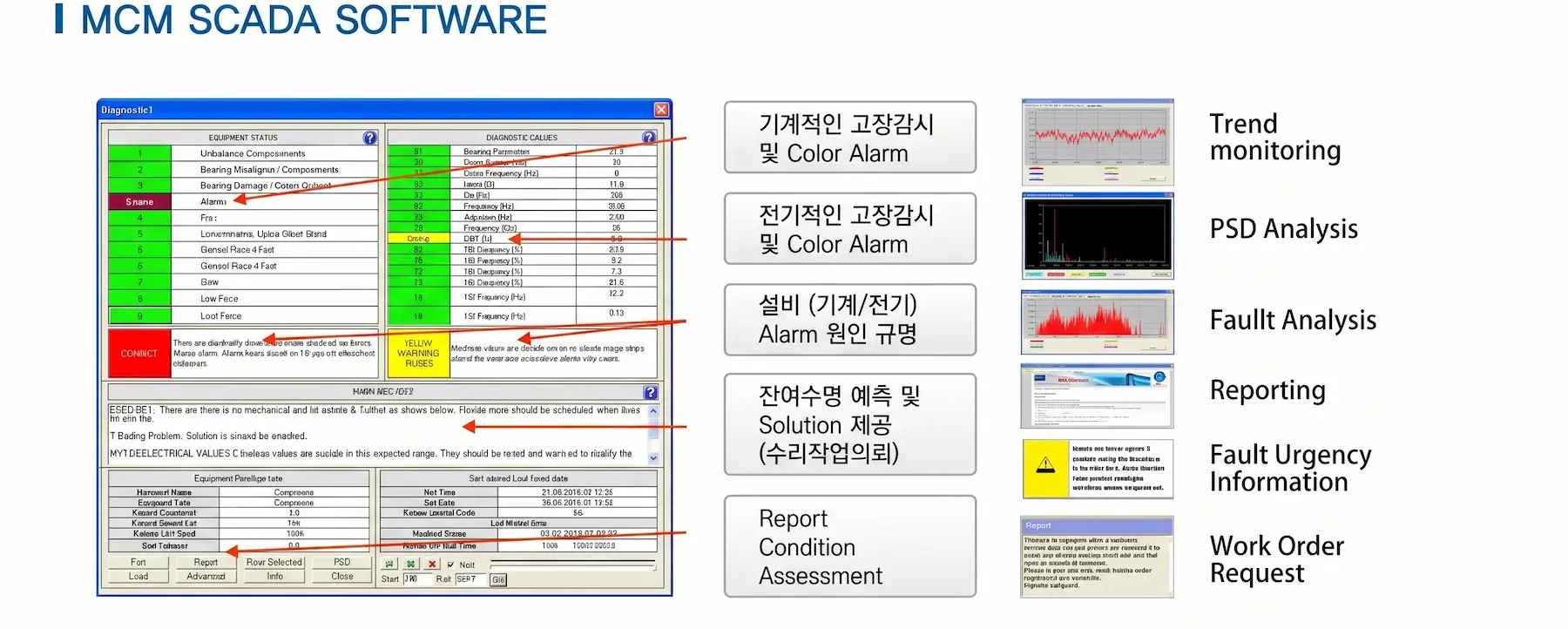Click the red X icon left of Nolt
The width and height of the screenshot is (1568, 629).
pyautogui.click(x=432, y=565)
